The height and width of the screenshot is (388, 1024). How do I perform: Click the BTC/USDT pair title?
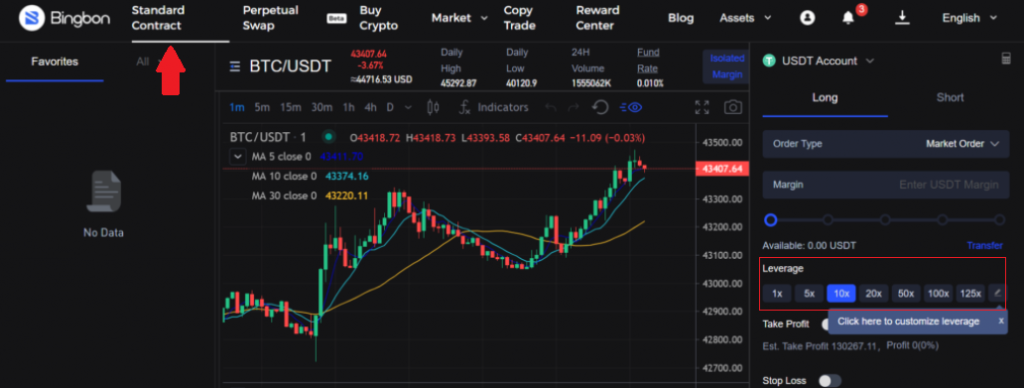[291, 66]
